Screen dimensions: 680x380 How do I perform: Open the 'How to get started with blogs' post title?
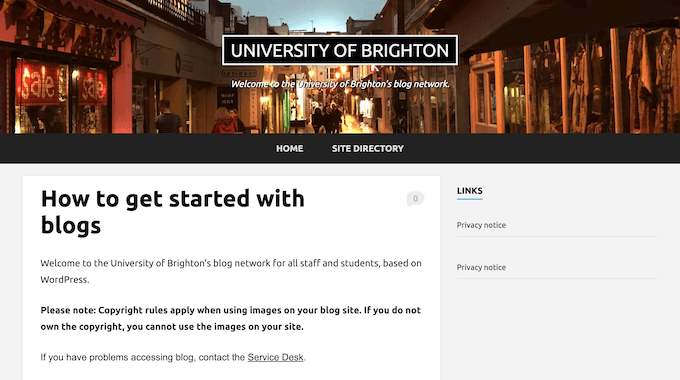[x=173, y=212]
